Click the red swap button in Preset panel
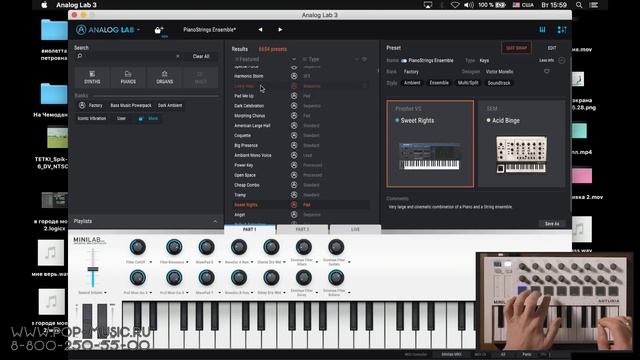Screen dimensions: 640x360 516,48
